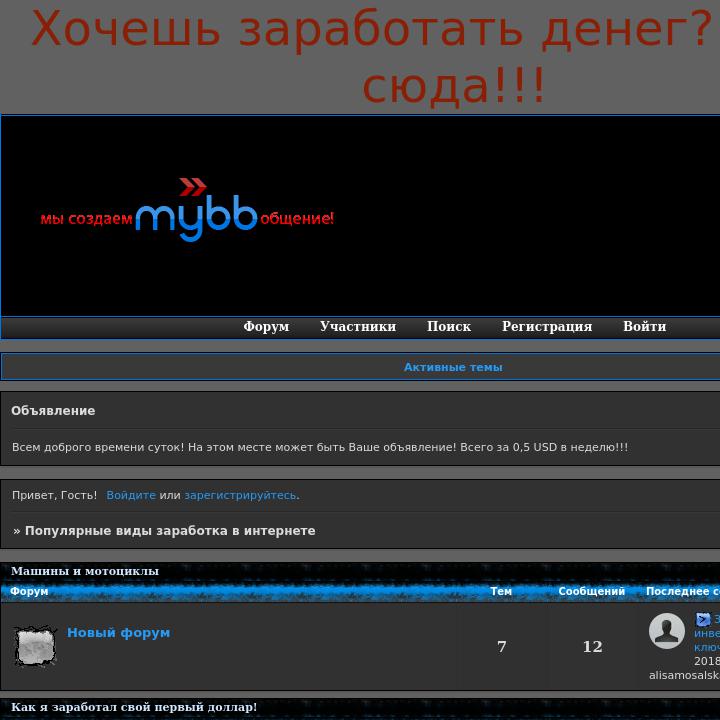The height and width of the screenshot is (720, 720).
Task: Click Как я заработал свой первый доллар header
Action: 134,707
